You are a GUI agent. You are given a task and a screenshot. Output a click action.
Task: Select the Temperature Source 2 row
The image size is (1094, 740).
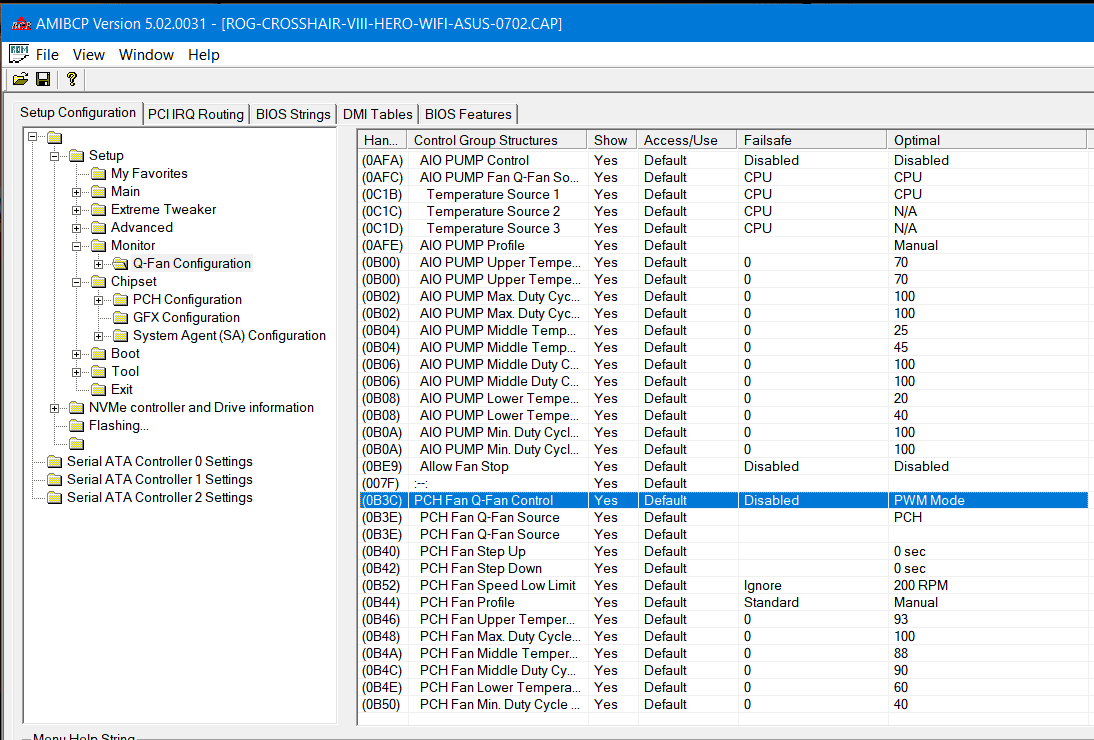724,211
